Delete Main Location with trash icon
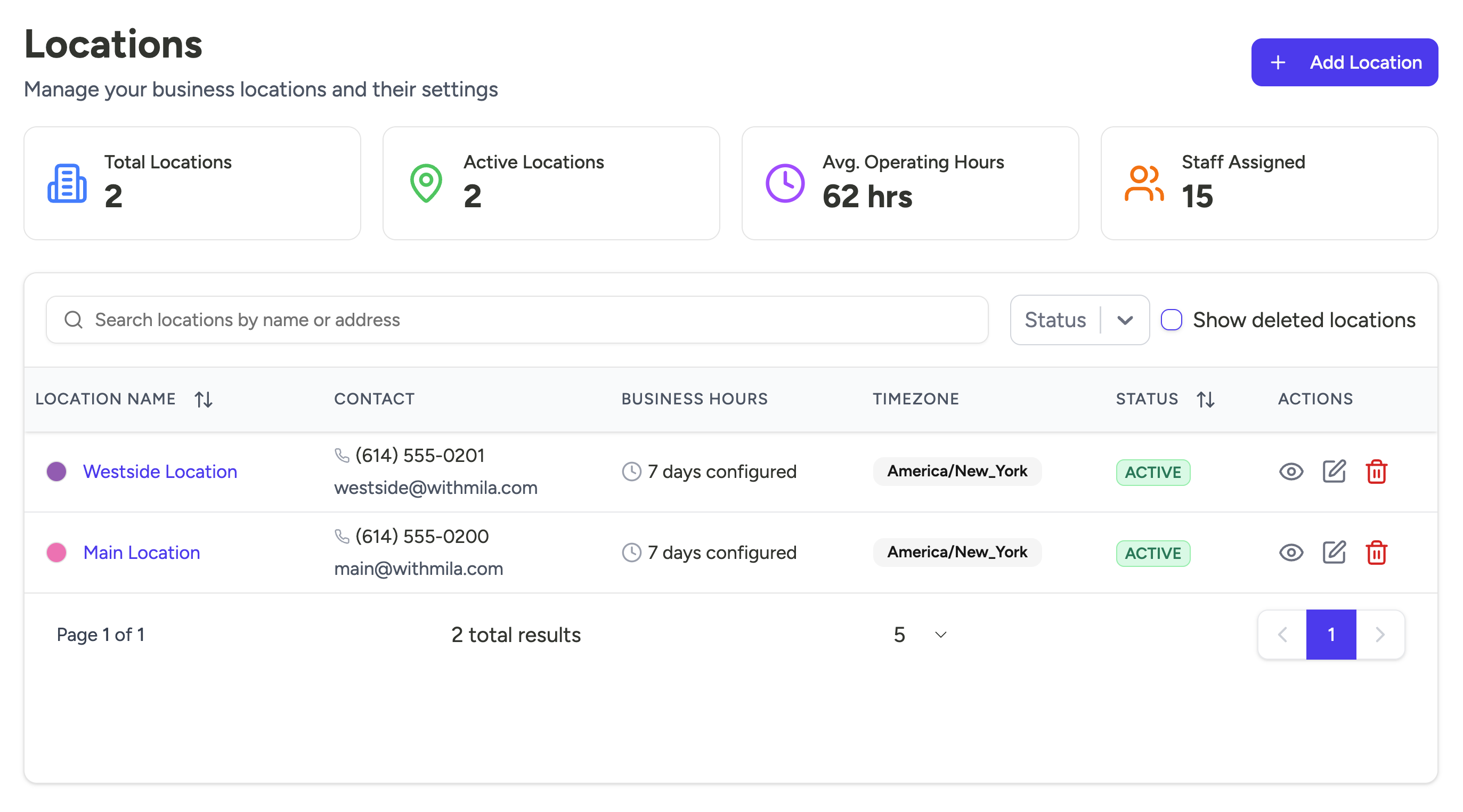 coord(1376,552)
